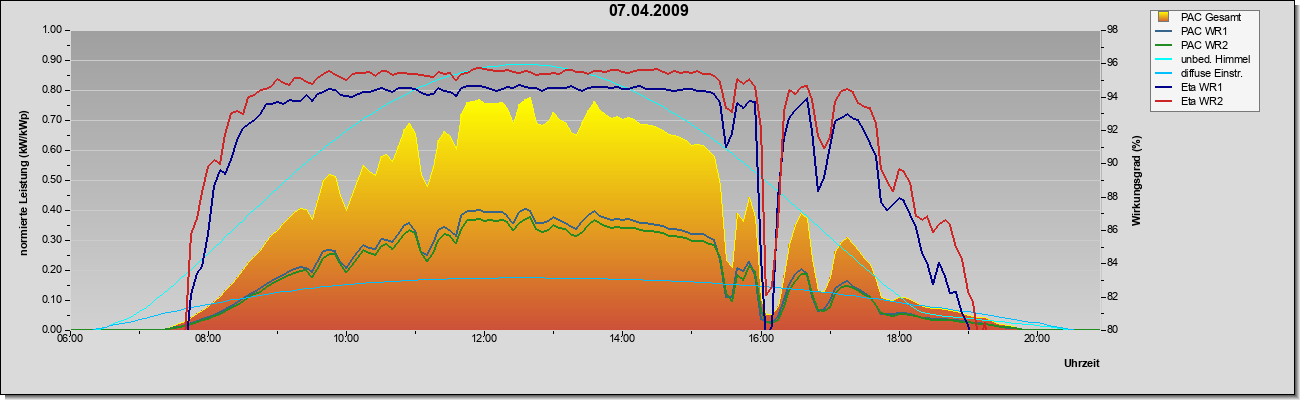Click the 08:00 tick label
Viewport: 1300px width, 400px height.
point(208,338)
